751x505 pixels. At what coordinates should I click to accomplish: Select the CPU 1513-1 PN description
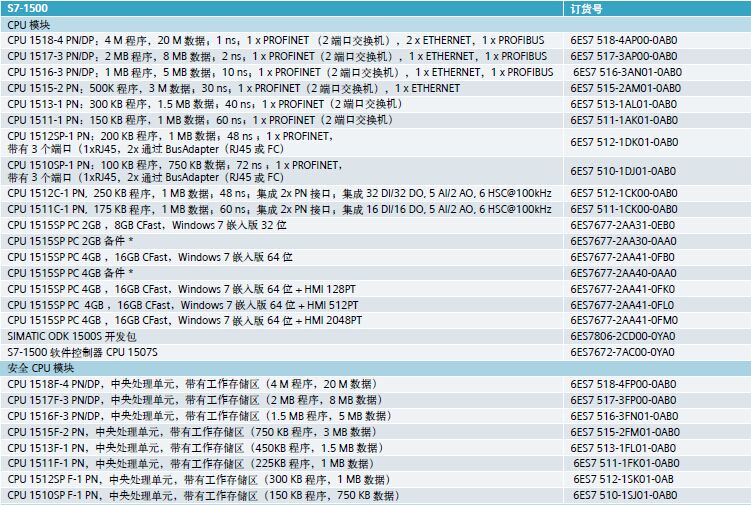(x=205, y=104)
